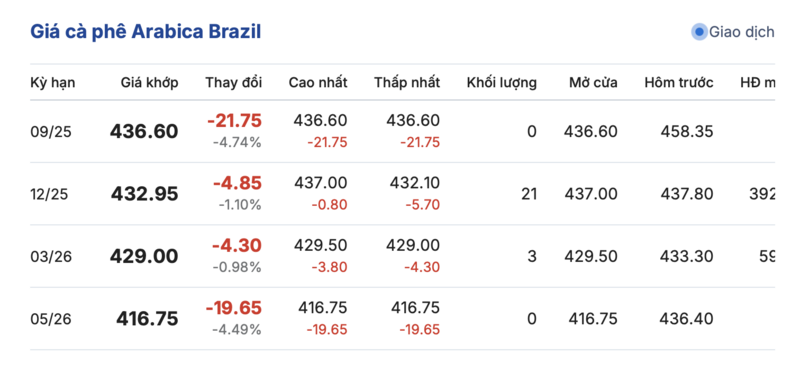Select the 03/26 contract term

tap(51, 257)
